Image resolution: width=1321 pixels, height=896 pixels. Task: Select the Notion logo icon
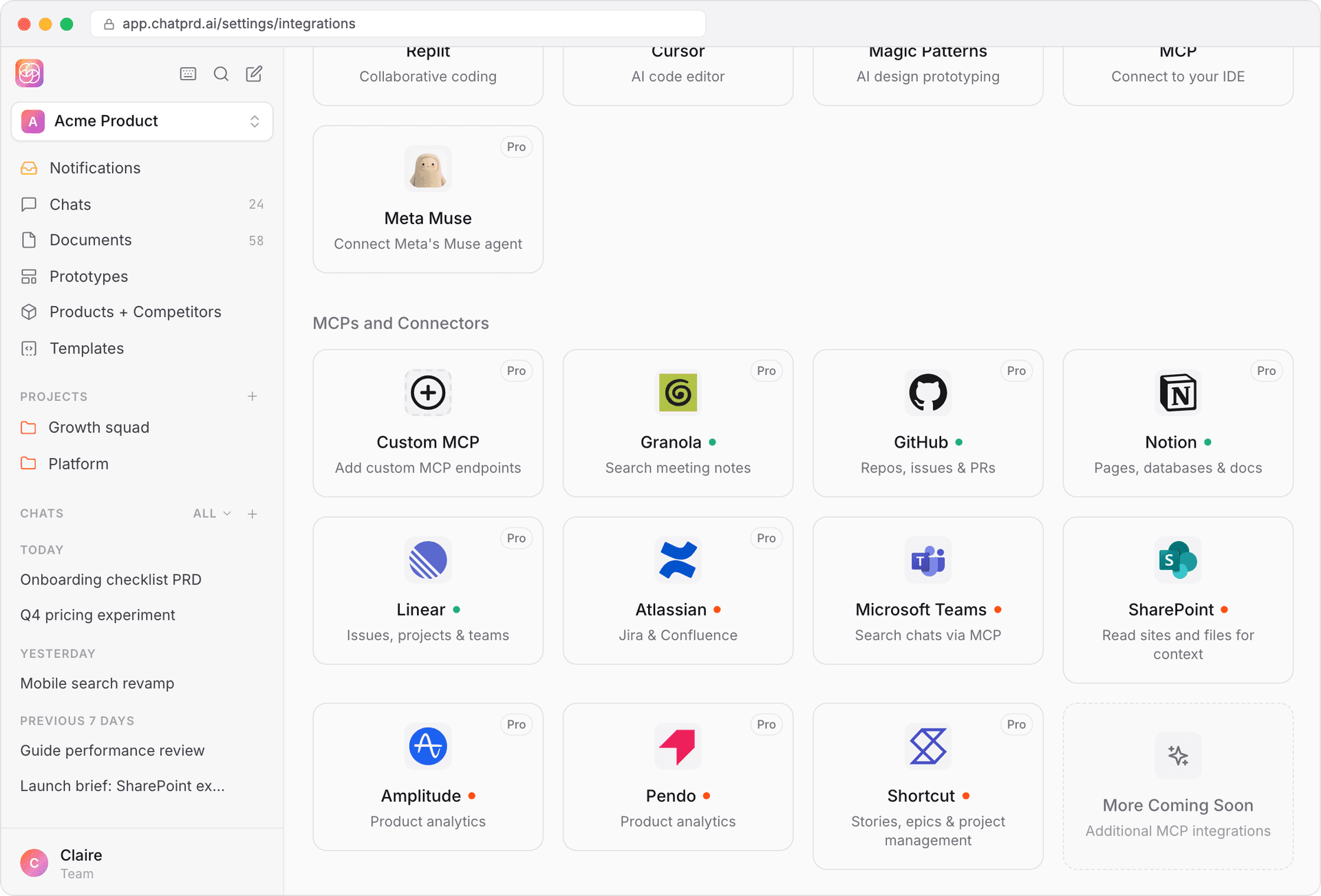[1178, 393]
